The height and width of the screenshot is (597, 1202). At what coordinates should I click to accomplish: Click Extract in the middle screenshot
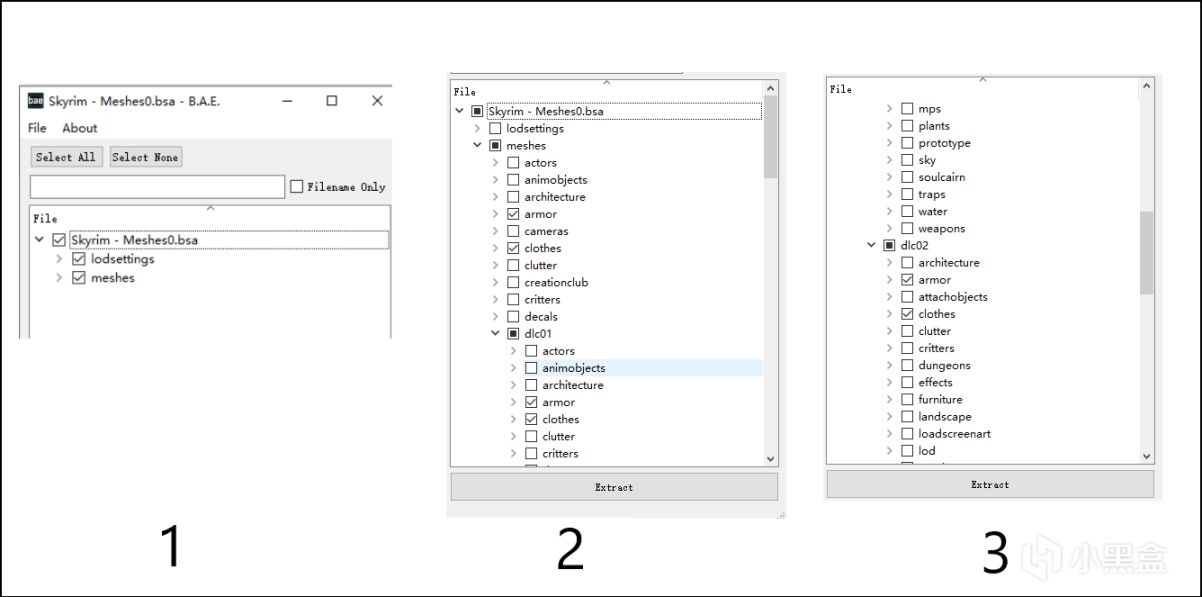coord(614,487)
